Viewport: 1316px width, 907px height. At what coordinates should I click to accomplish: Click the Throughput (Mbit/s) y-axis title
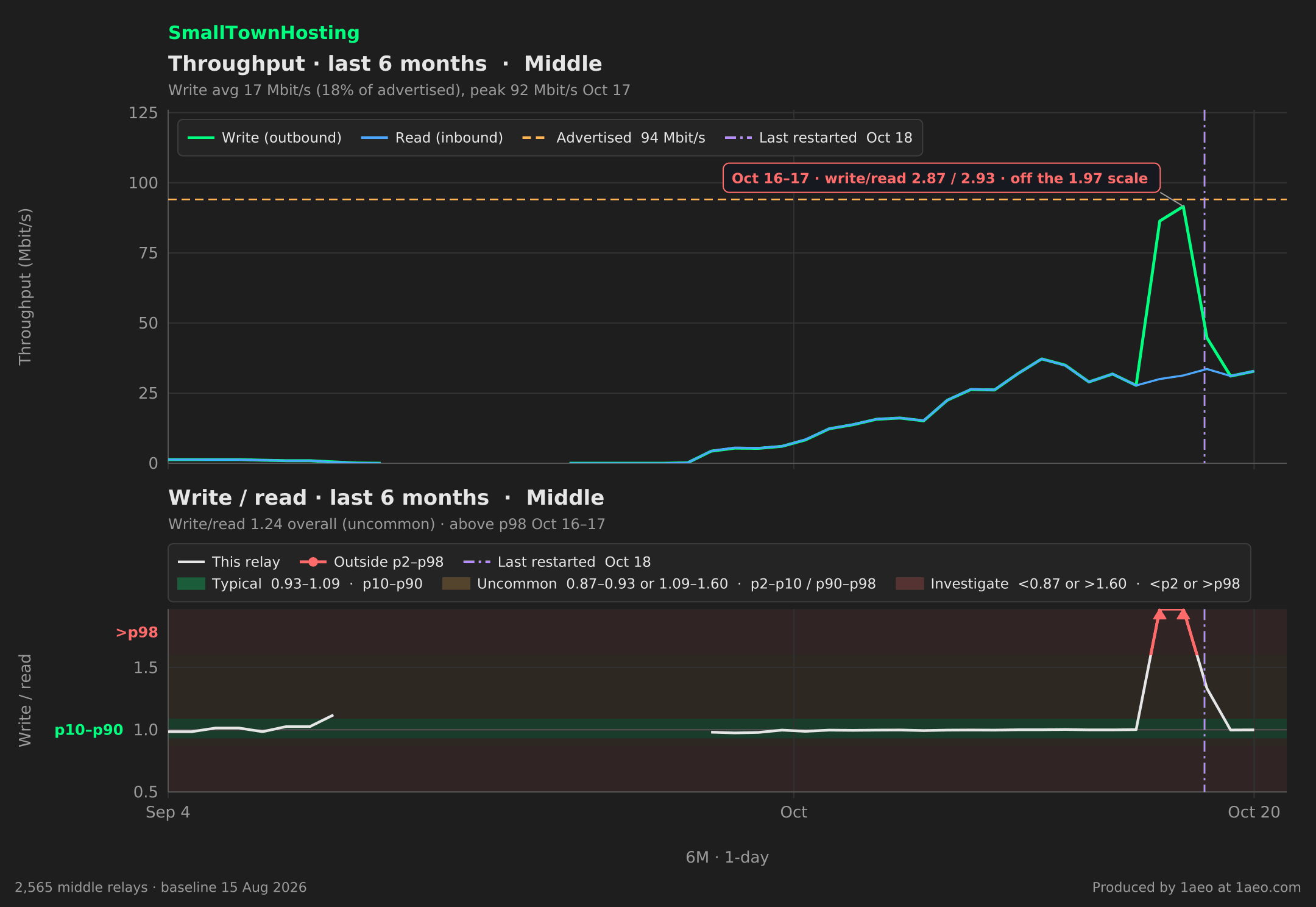pyautogui.click(x=25, y=287)
